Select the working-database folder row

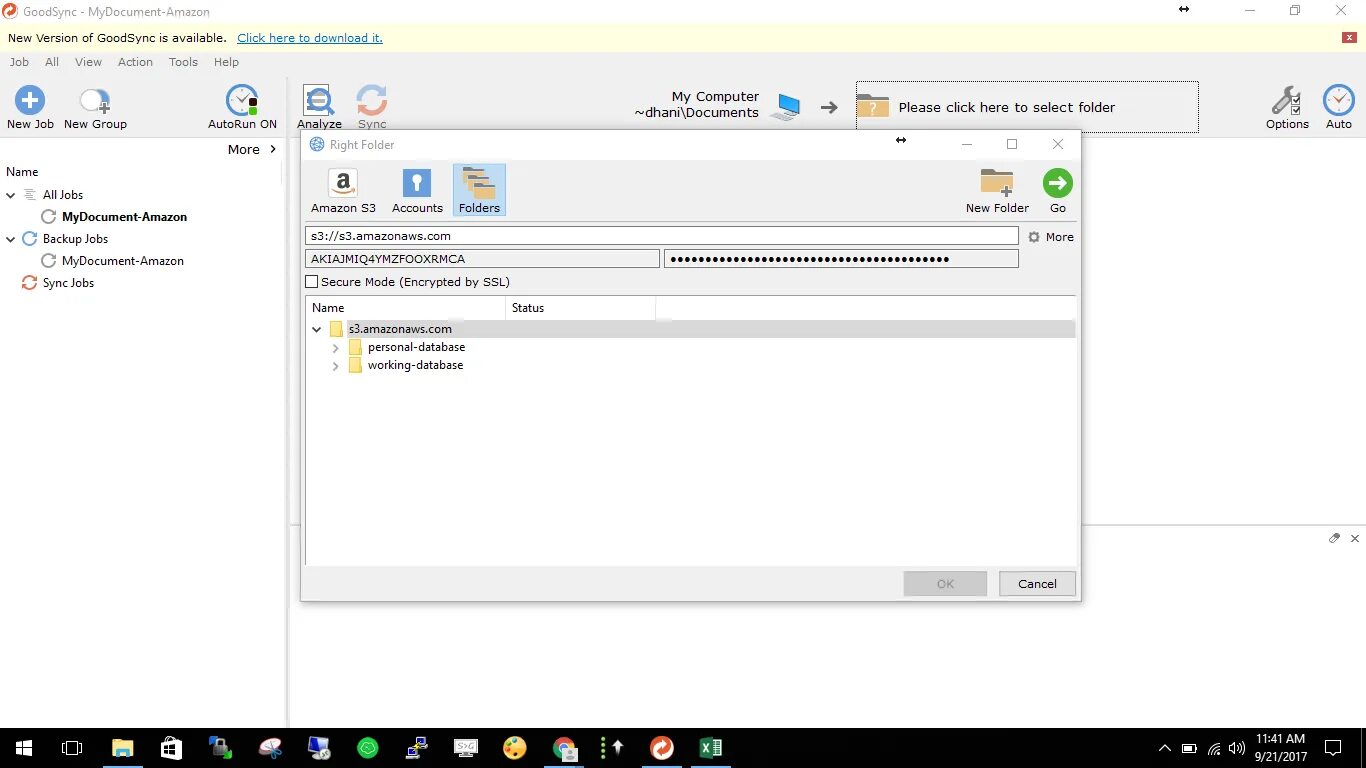(x=415, y=365)
